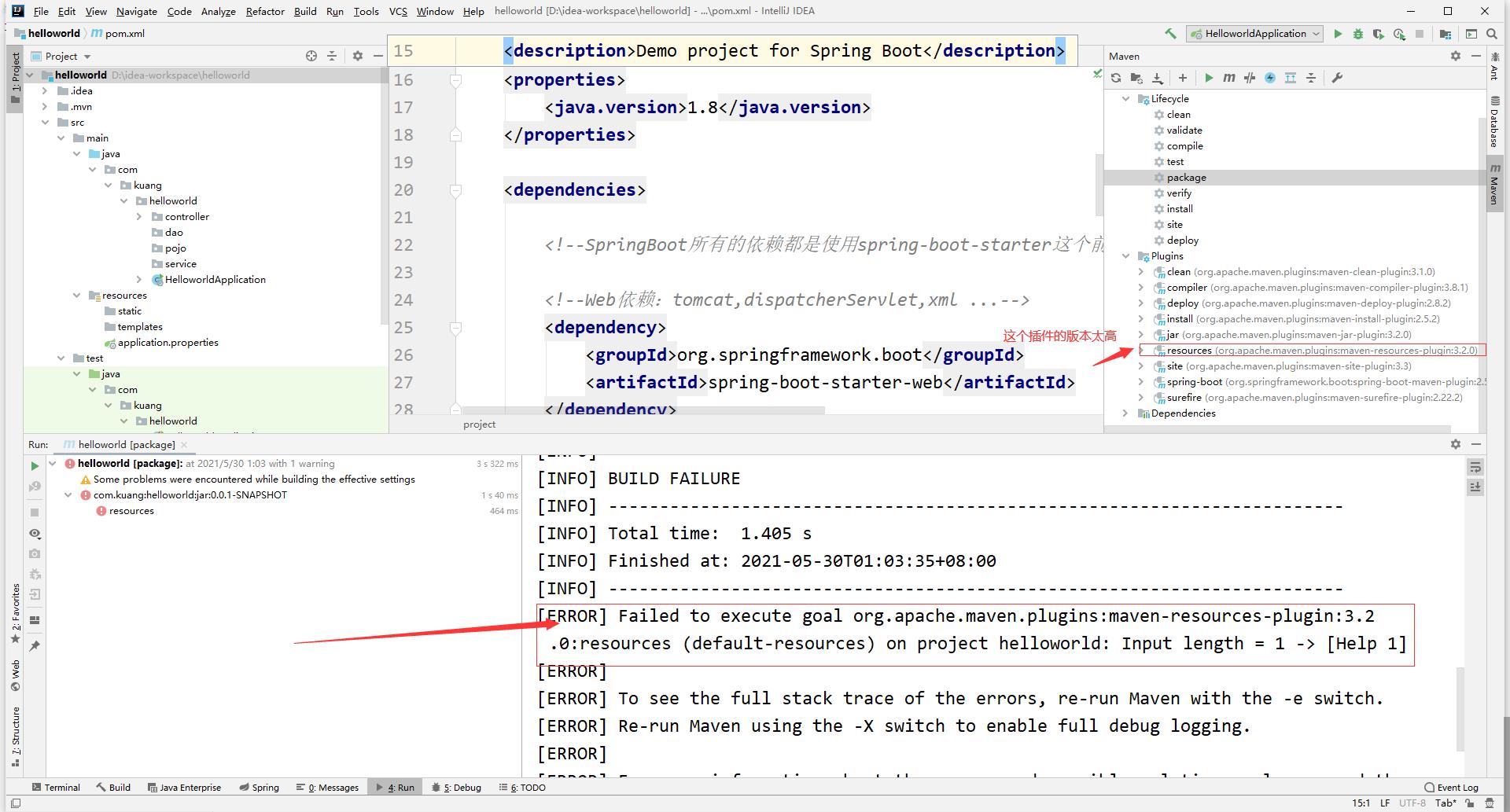Fold the properties block at line 16

tap(455, 80)
